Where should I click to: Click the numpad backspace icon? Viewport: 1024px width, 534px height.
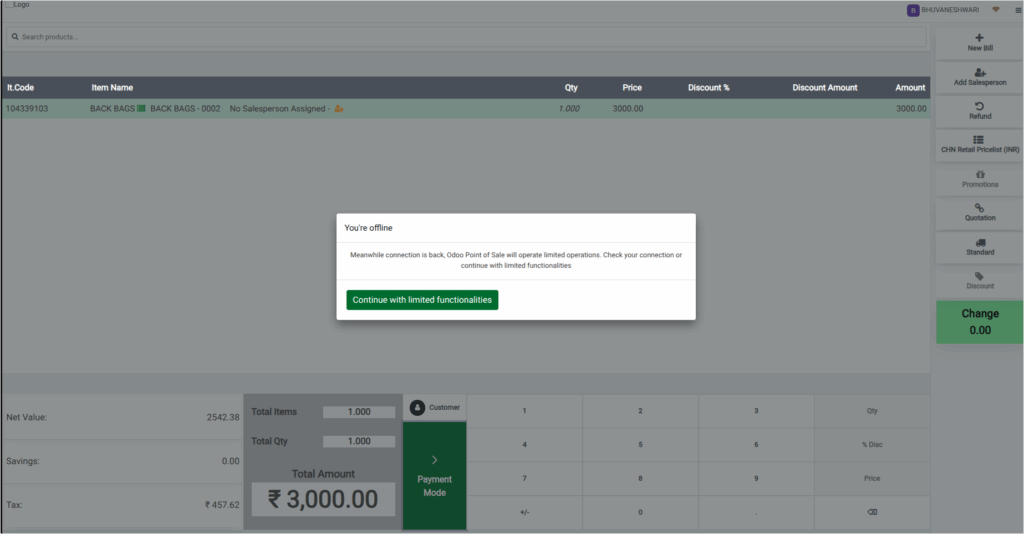[872, 512]
